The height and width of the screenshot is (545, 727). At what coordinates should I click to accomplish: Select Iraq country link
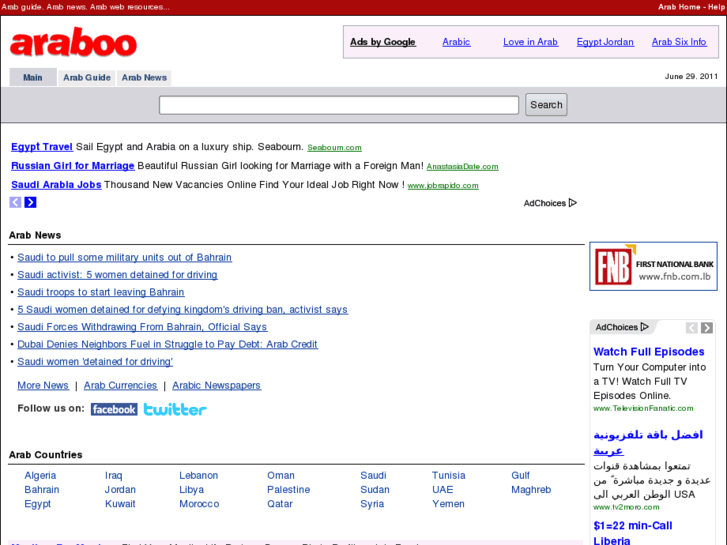point(114,475)
